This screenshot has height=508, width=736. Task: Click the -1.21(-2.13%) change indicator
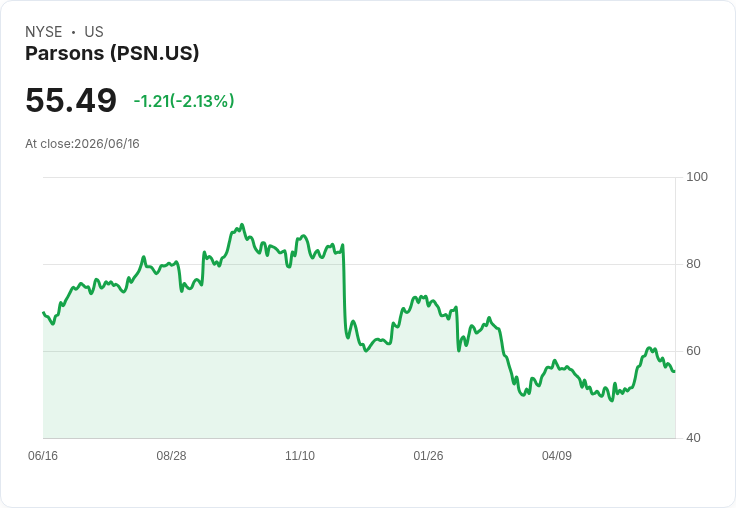click(184, 101)
